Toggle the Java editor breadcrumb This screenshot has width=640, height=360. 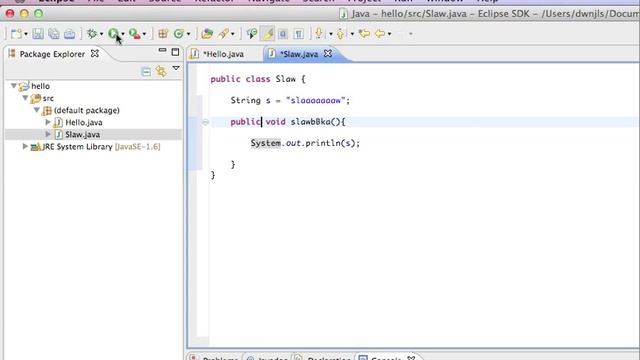click(x=252, y=34)
